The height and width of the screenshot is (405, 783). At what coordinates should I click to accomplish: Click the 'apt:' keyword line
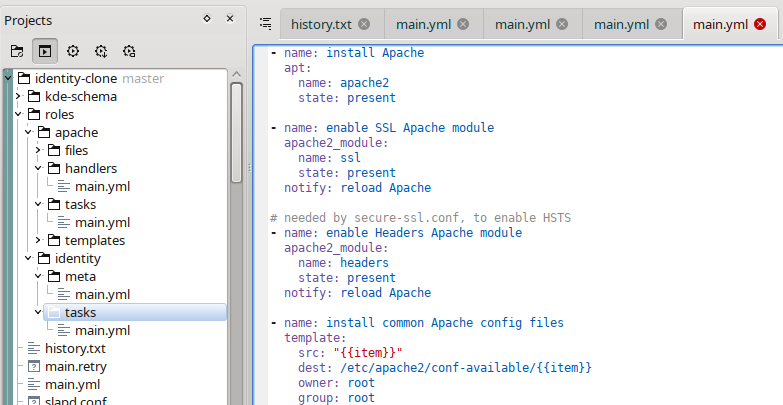pyautogui.click(x=298, y=67)
